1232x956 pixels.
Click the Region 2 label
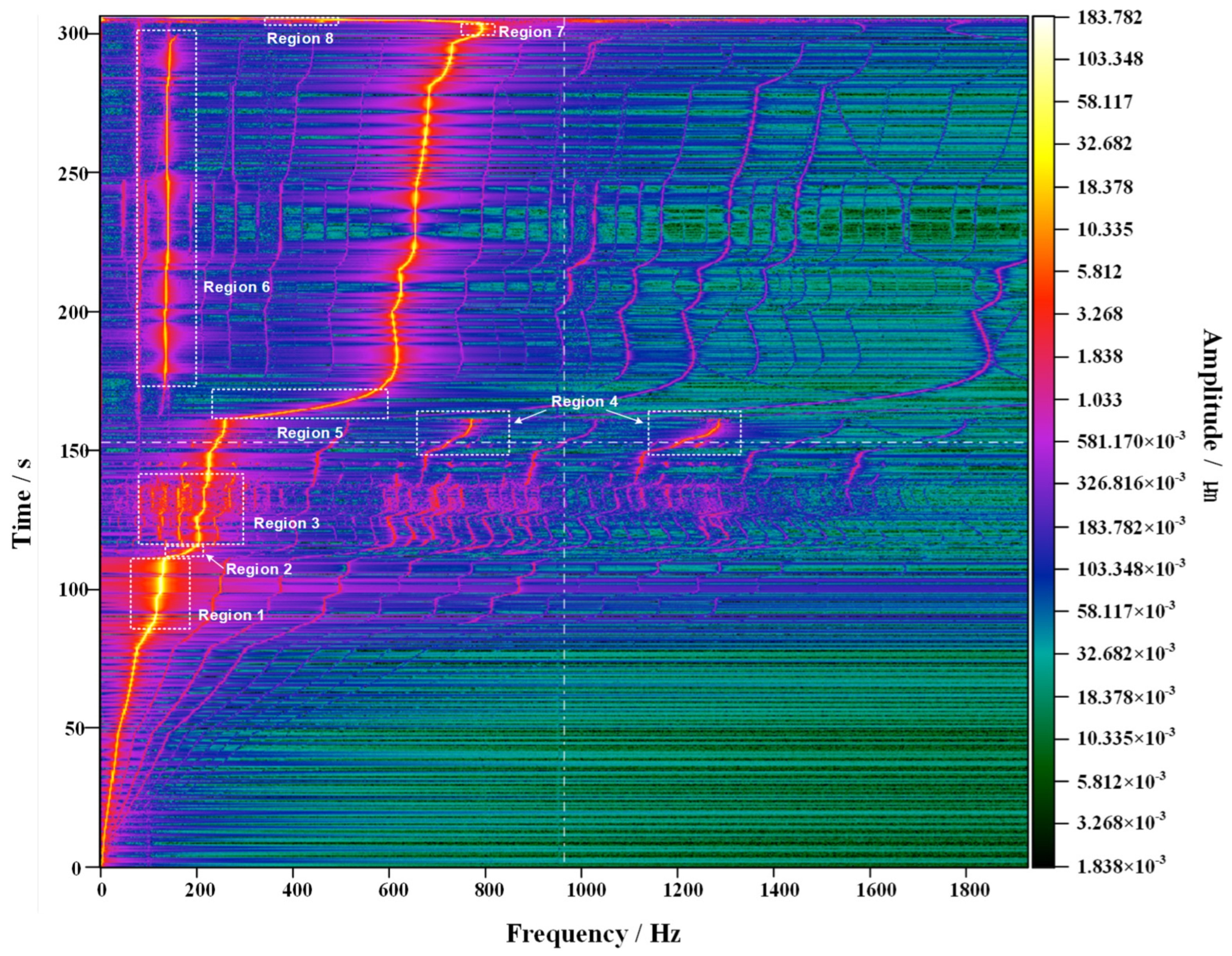259,569
